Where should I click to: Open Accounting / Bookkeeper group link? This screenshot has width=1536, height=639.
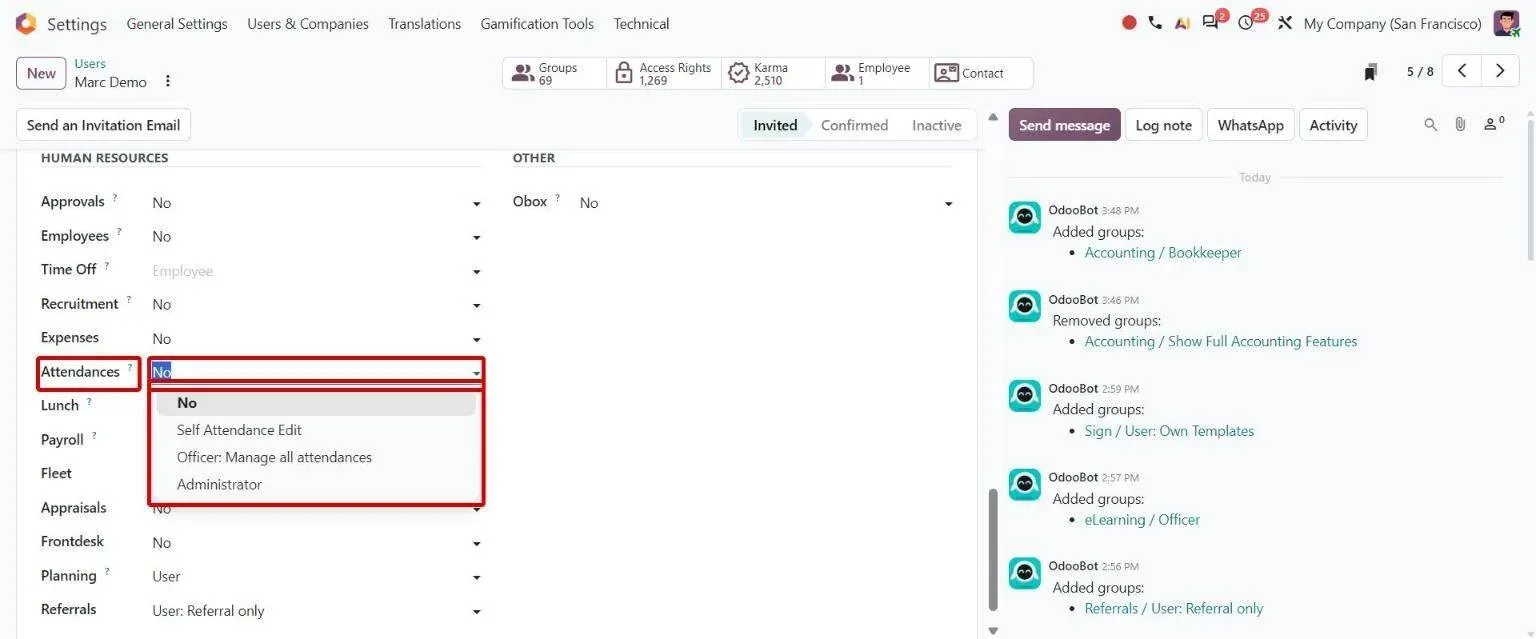[1163, 253]
